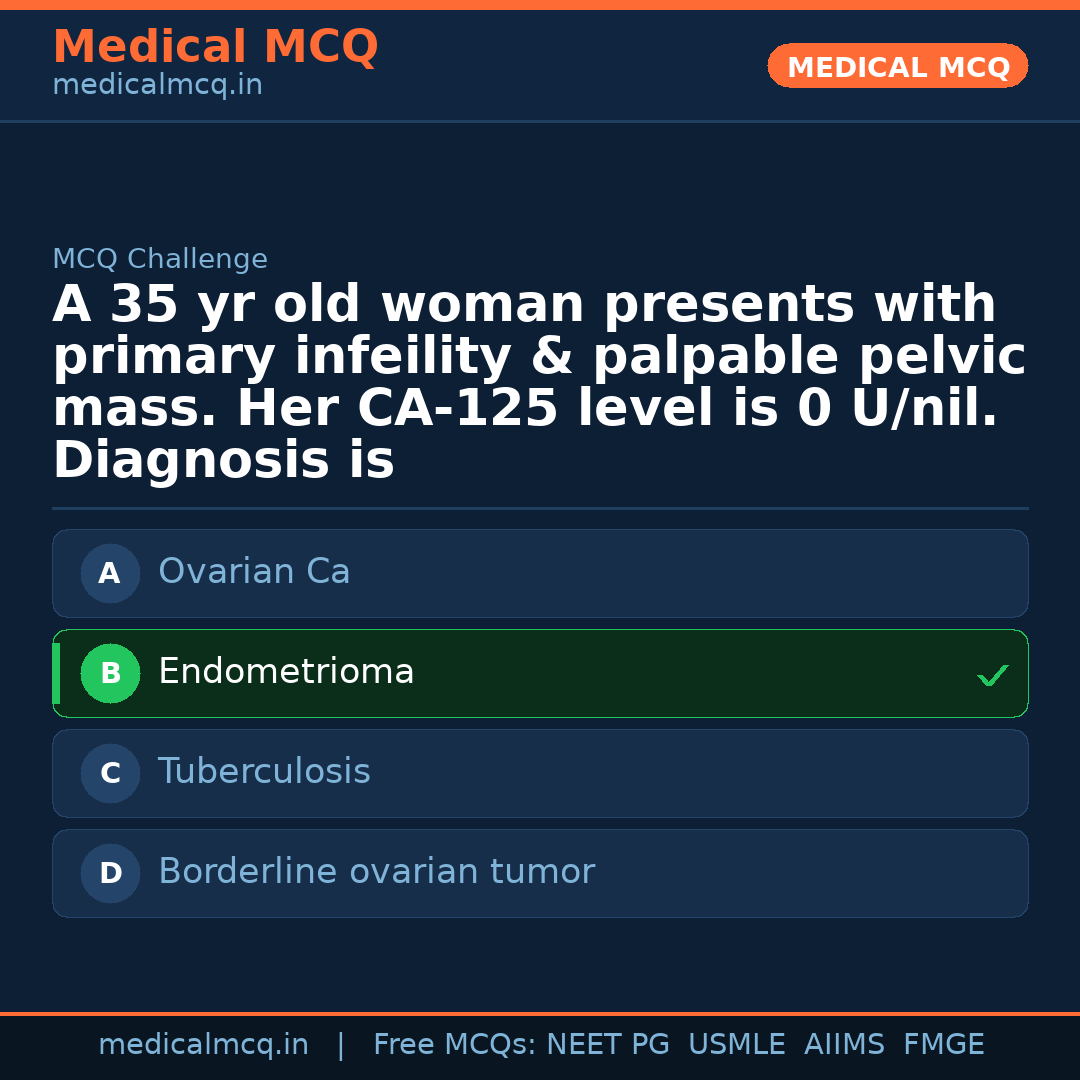The height and width of the screenshot is (1080, 1080).
Task: Click the Free MCQs text in the footer
Action: 454,1045
